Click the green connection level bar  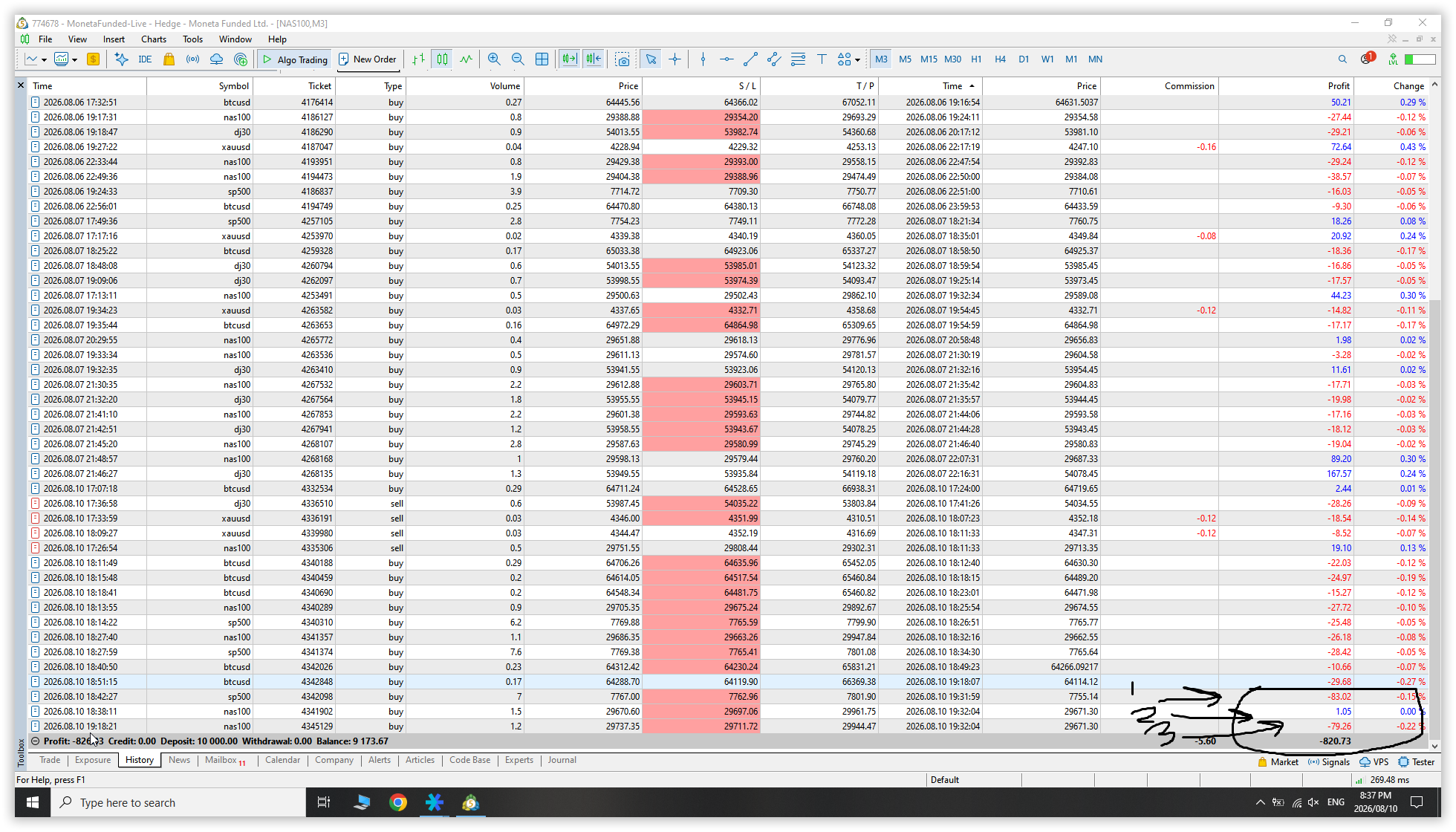(1420, 59)
